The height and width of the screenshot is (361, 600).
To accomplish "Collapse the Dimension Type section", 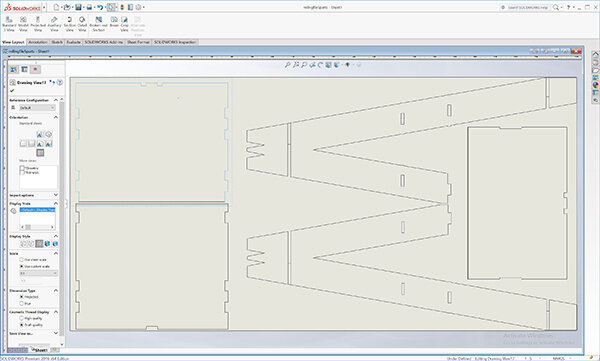I will (56, 291).
